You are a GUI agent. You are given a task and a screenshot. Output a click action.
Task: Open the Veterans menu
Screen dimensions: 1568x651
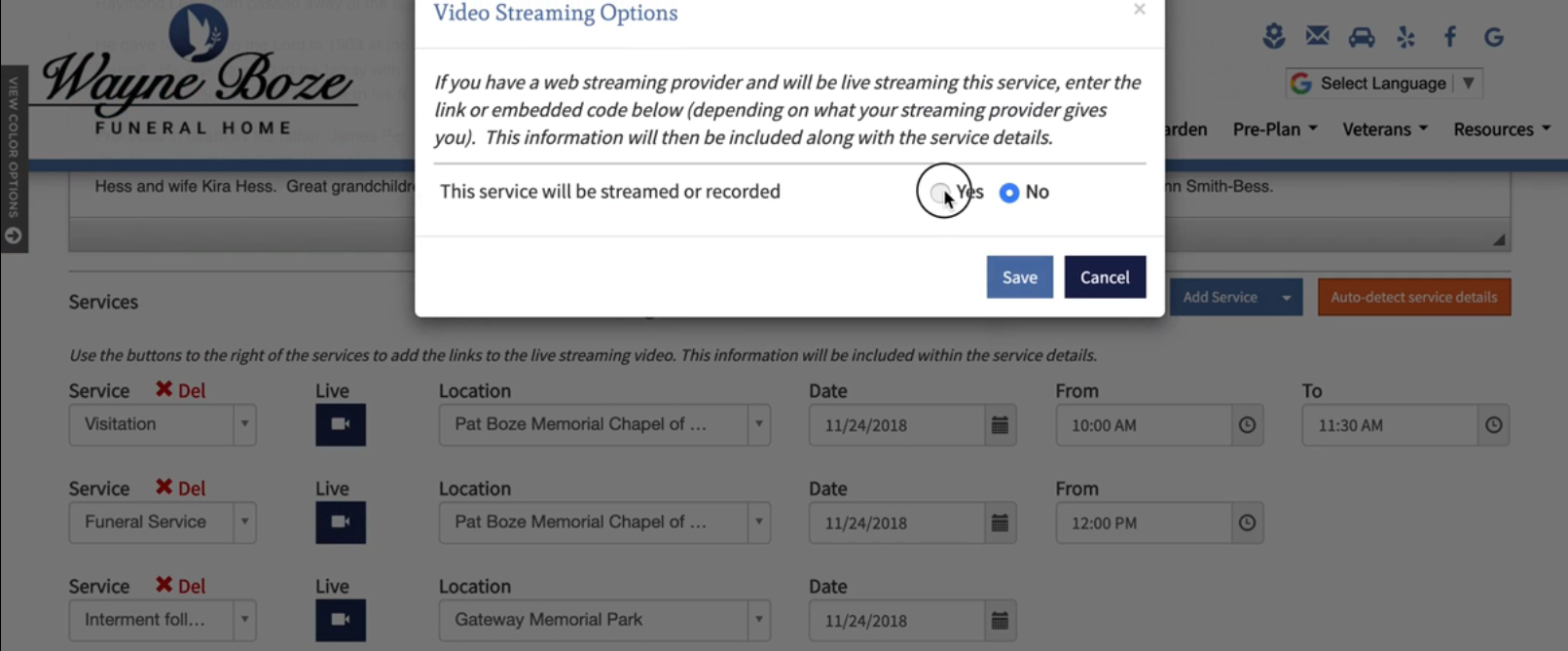[1384, 129]
